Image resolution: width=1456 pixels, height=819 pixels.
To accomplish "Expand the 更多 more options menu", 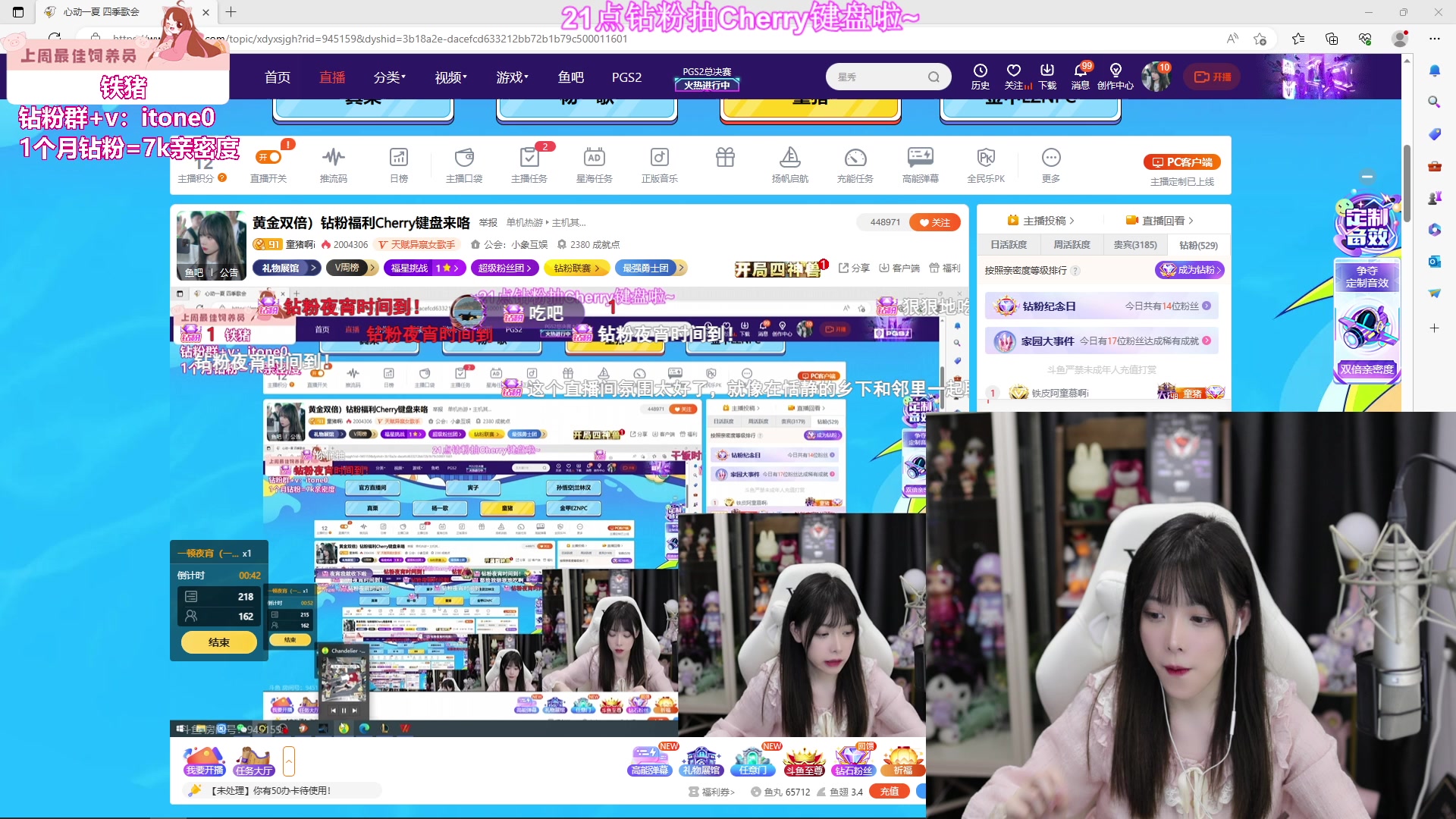I will 1050,163.
